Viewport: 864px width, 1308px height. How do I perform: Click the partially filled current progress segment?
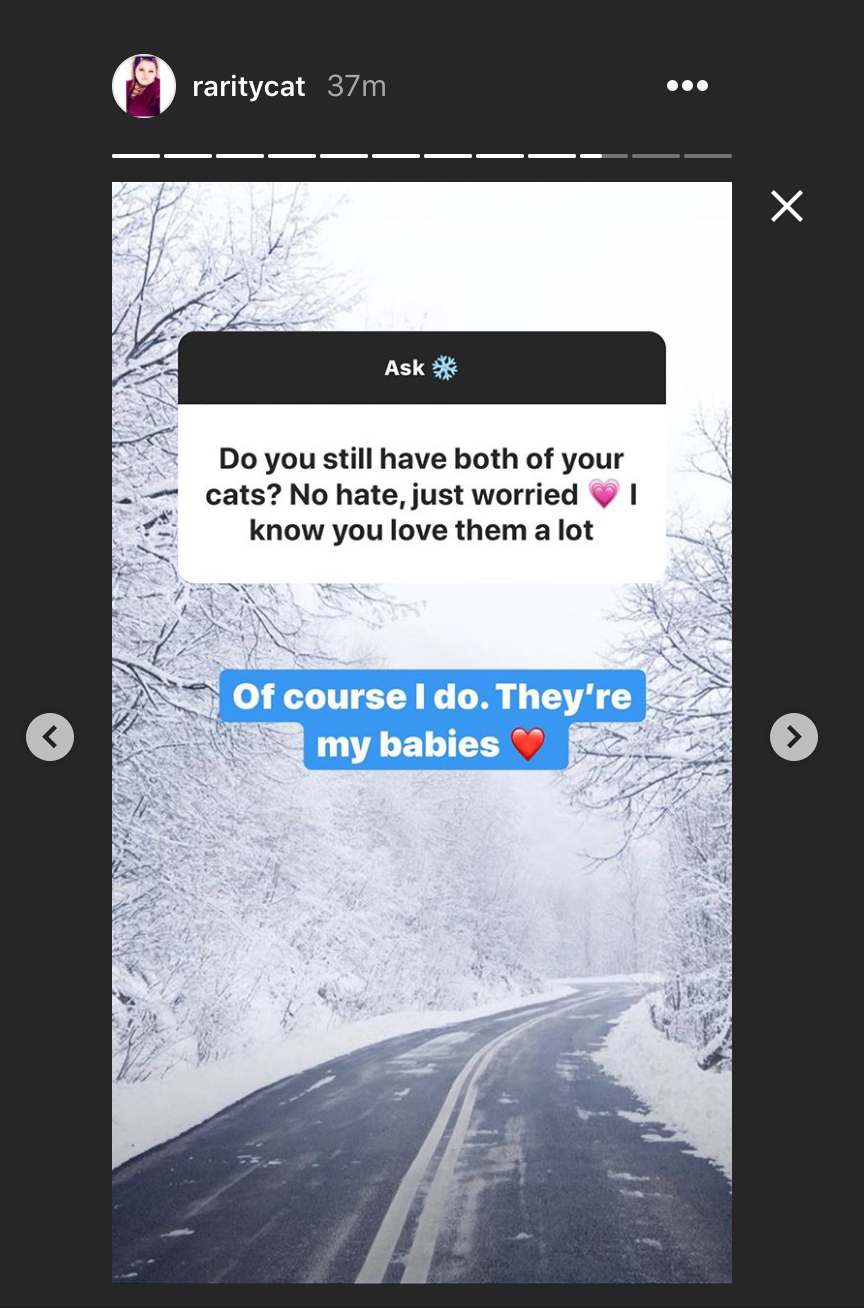[604, 156]
